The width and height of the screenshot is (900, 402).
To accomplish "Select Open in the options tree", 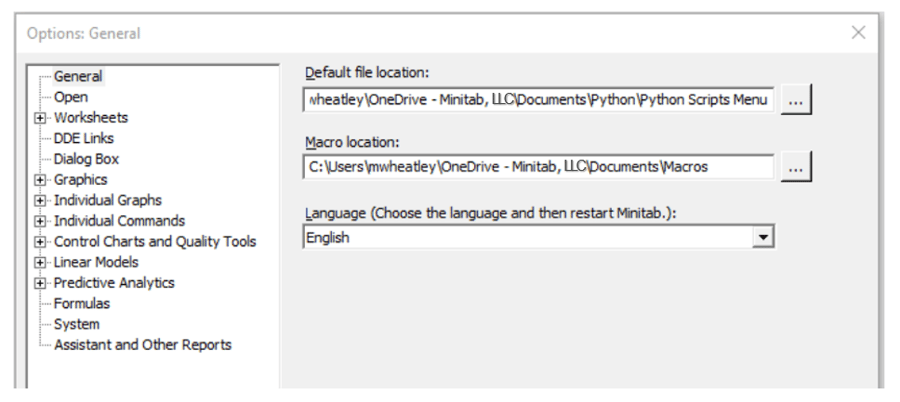I will click(70, 97).
